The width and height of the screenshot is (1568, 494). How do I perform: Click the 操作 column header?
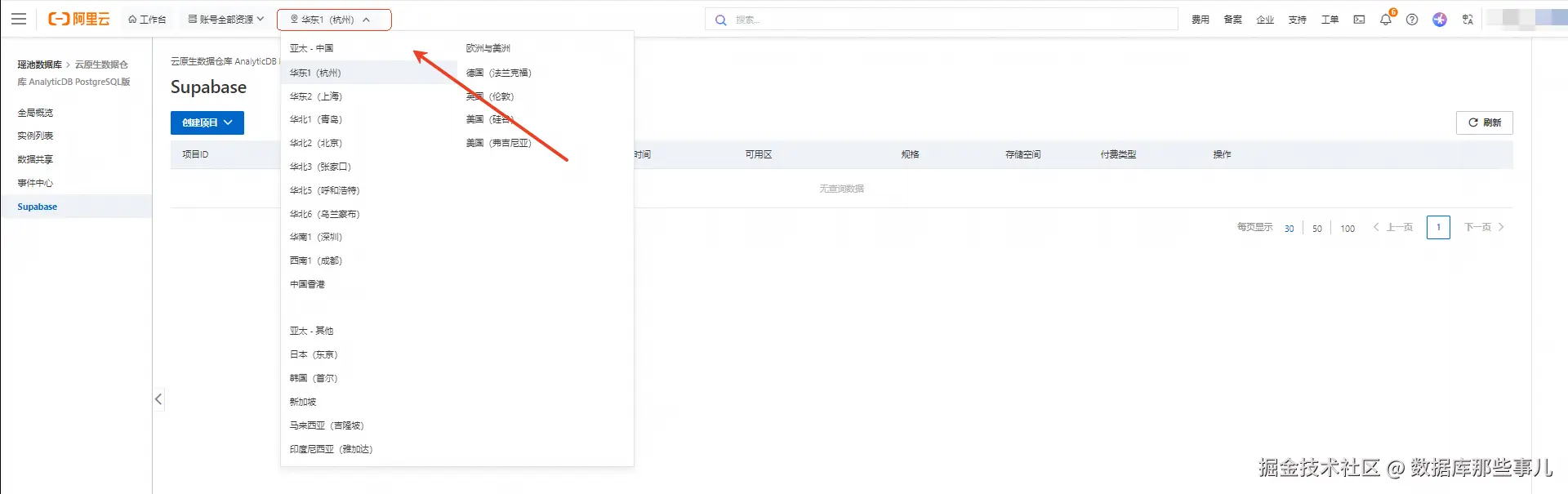(1223, 154)
